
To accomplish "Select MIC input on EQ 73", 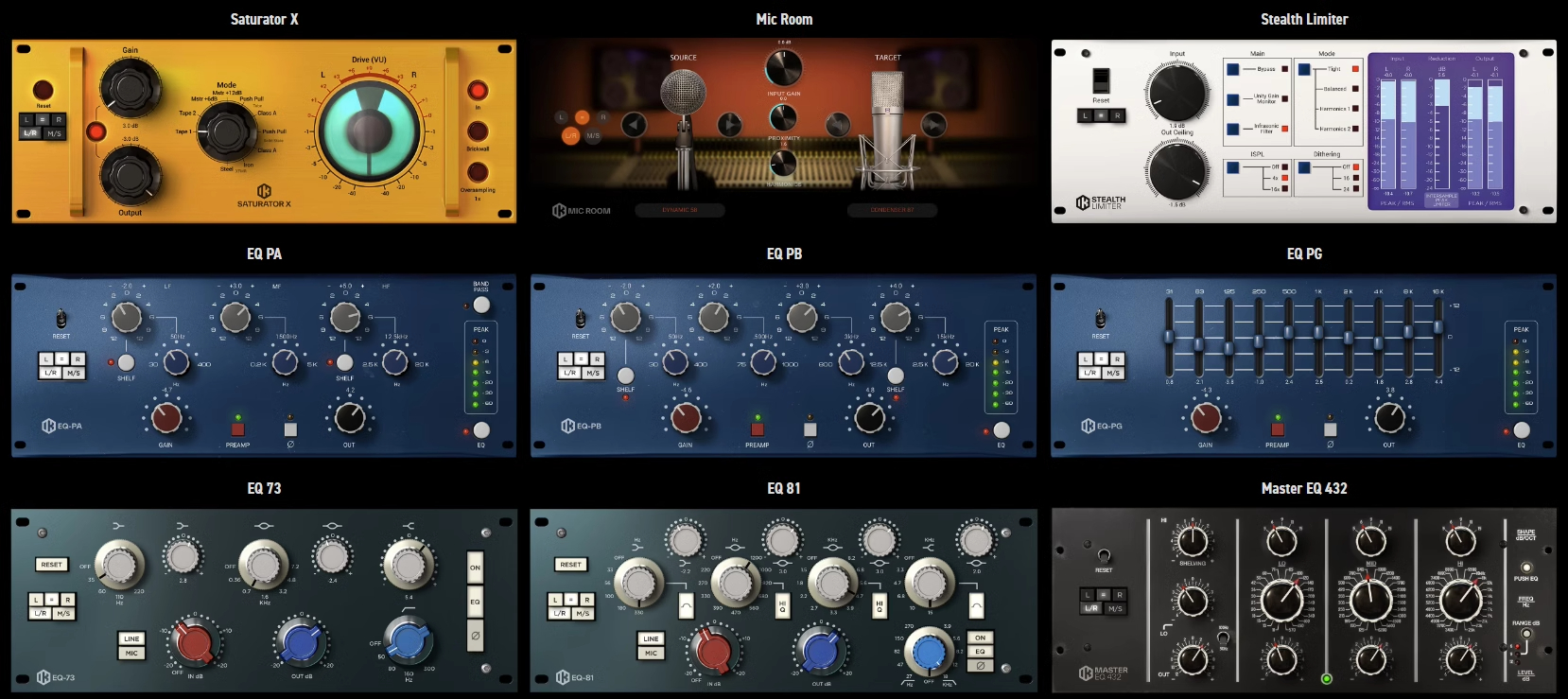I will click(x=131, y=653).
